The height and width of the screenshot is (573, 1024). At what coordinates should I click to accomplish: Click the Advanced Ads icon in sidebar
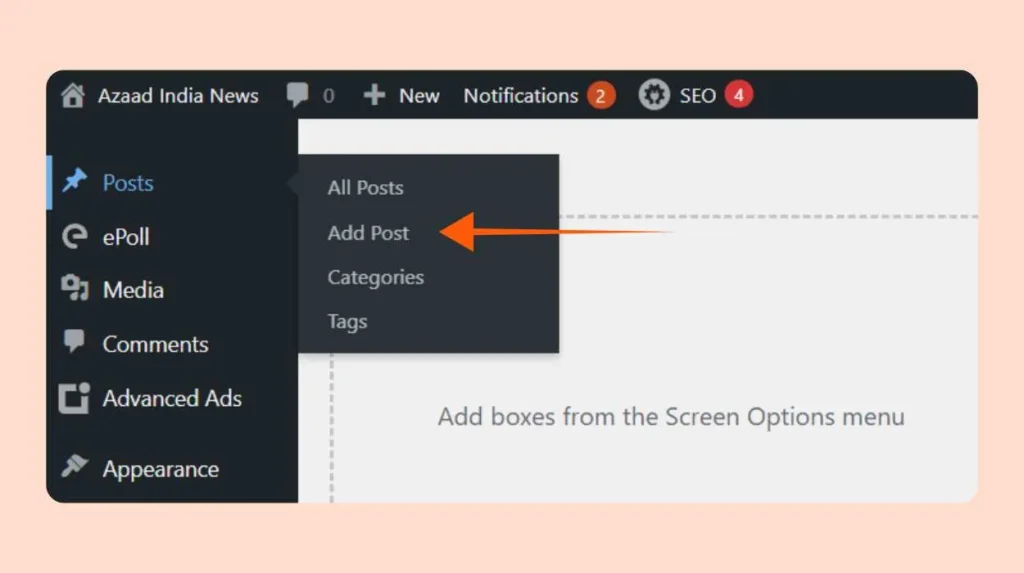point(75,398)
